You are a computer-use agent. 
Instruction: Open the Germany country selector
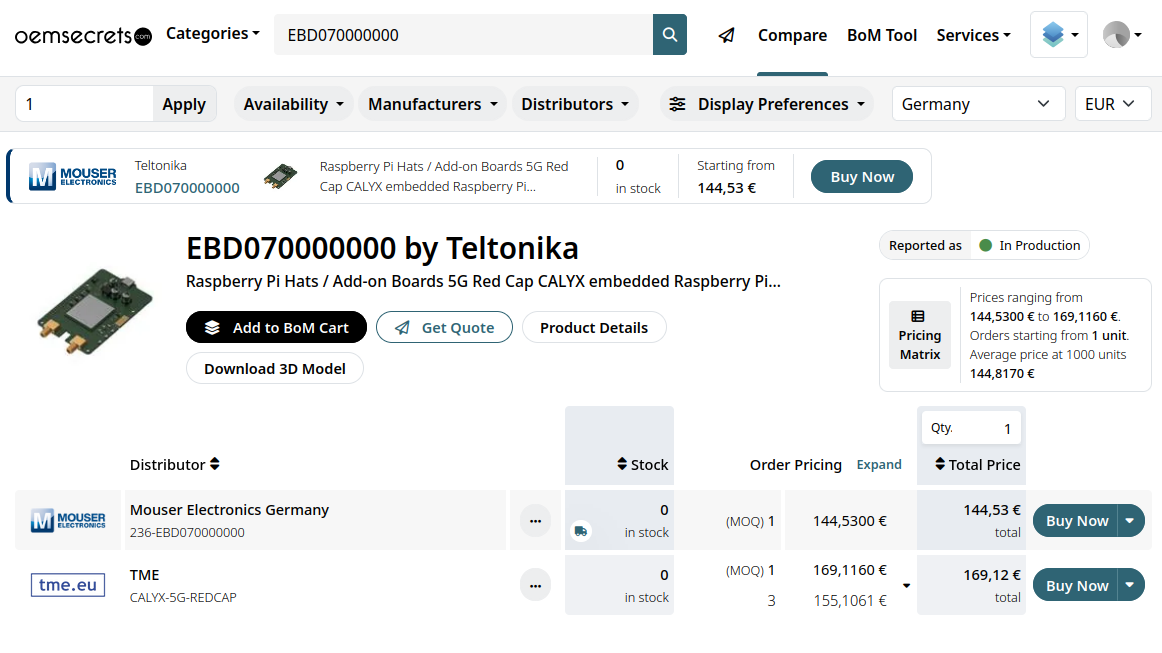click(976, 104)
